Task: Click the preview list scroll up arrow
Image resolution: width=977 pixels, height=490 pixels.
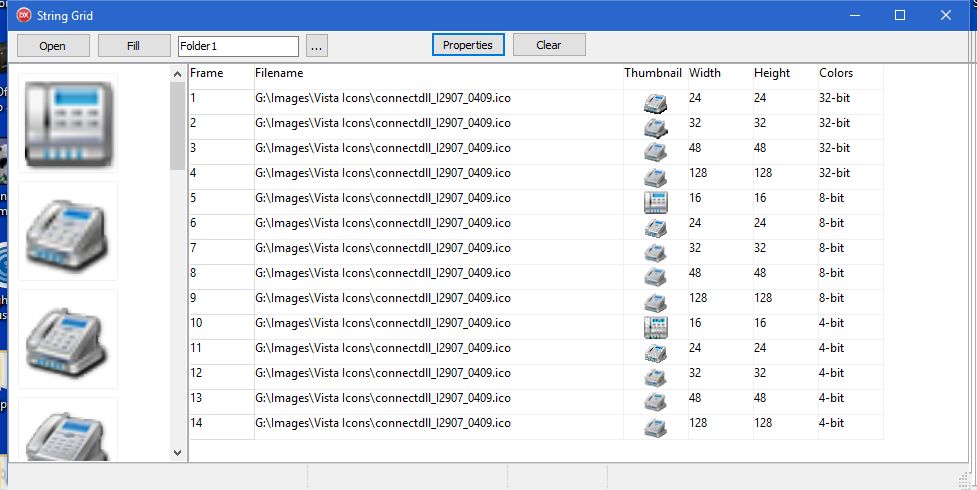Action: (x=178, y=74)
